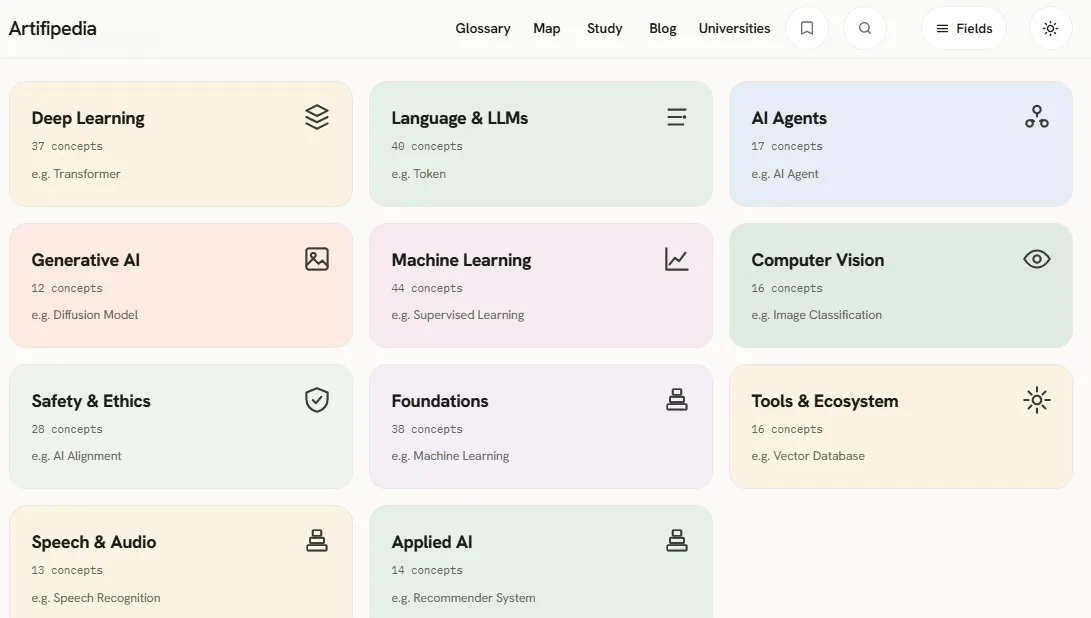The height and width of the screenshot is (618, 1091).
Task: Click 'e.g. Speech Recognition' example text
Action: pos(96,598)
